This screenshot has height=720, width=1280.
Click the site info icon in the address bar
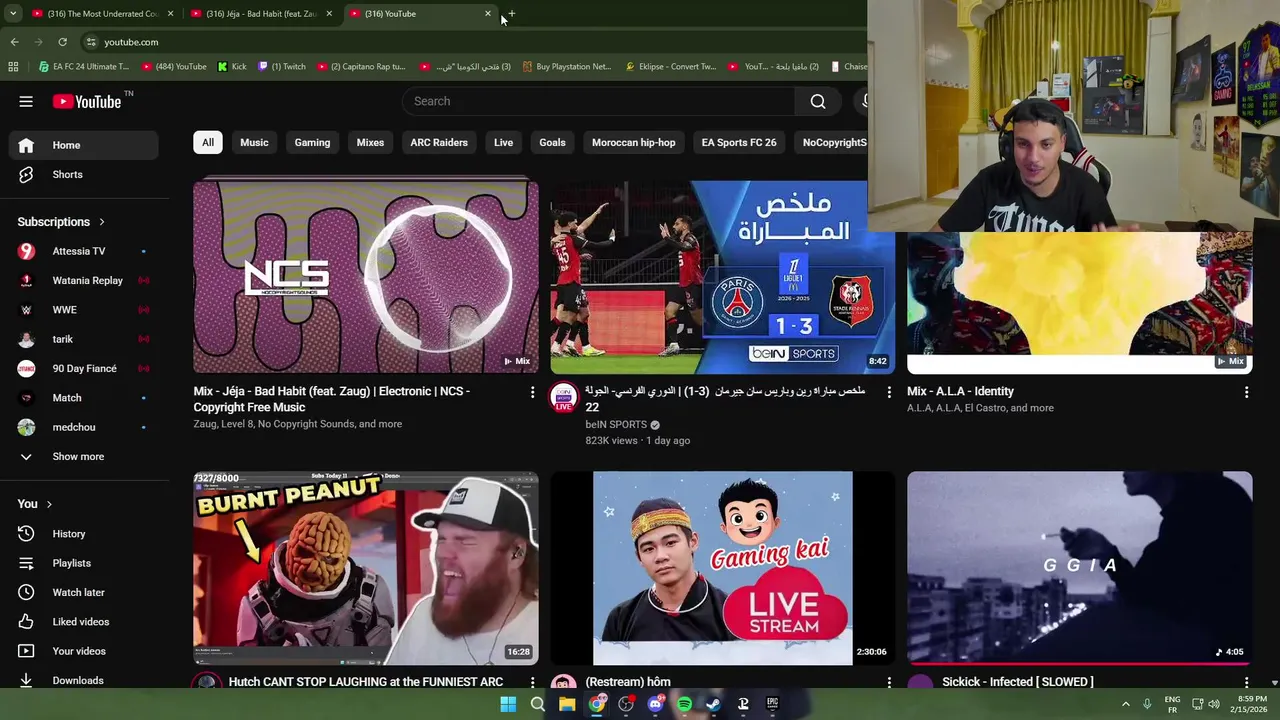pos(90,42)
